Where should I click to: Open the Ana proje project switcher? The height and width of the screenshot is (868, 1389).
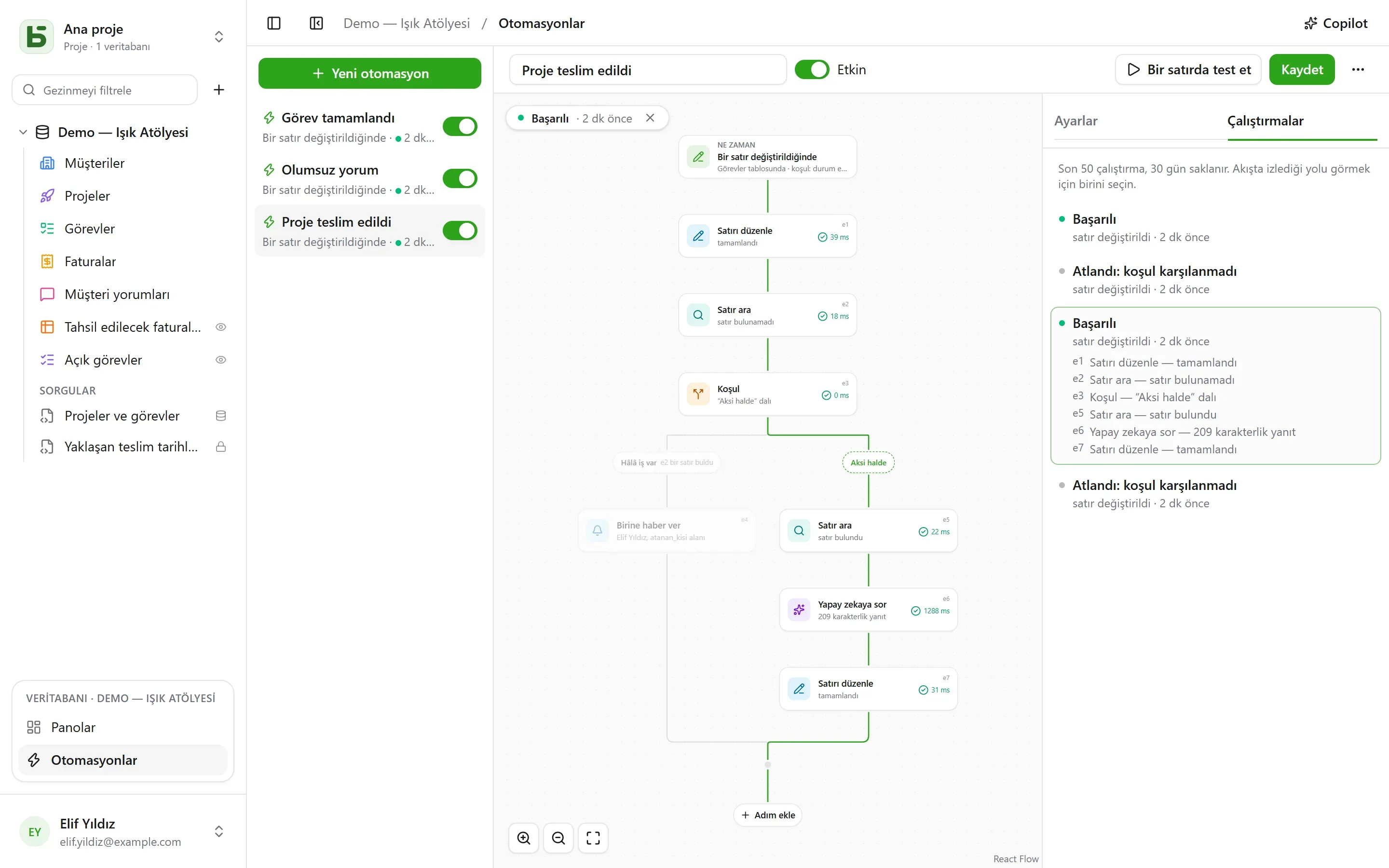(123, 37)
